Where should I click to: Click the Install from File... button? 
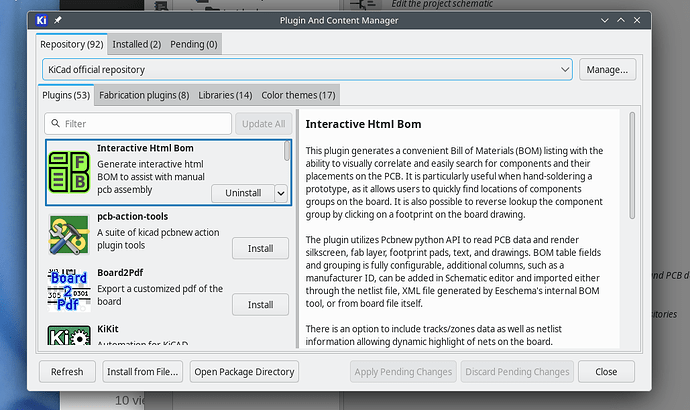pos(142,371)
